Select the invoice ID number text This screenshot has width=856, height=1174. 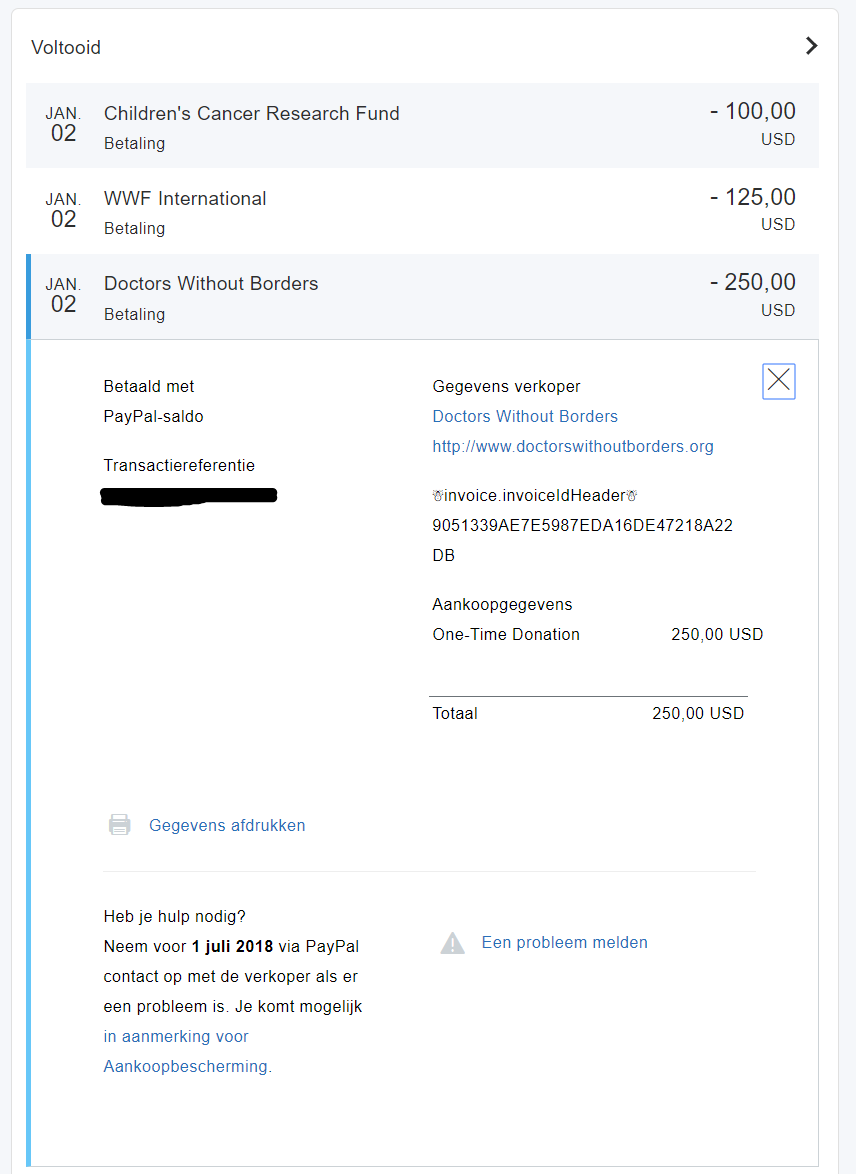click(583, 540)
